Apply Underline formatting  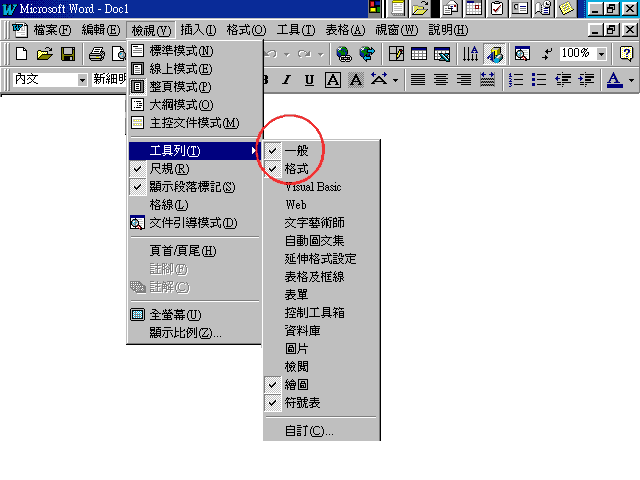coord(309,80)
